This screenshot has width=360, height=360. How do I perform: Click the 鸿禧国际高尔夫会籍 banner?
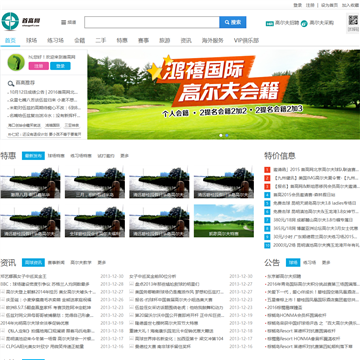[224, 95]
